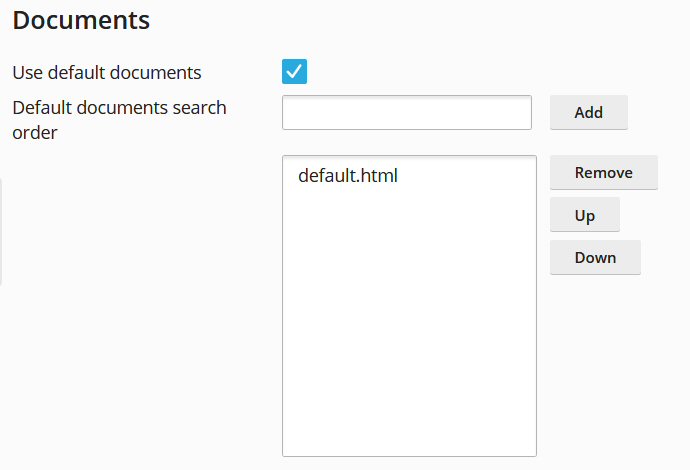
Task: Uncheck the Use default documents checkbox
Action: pos(294,71)
